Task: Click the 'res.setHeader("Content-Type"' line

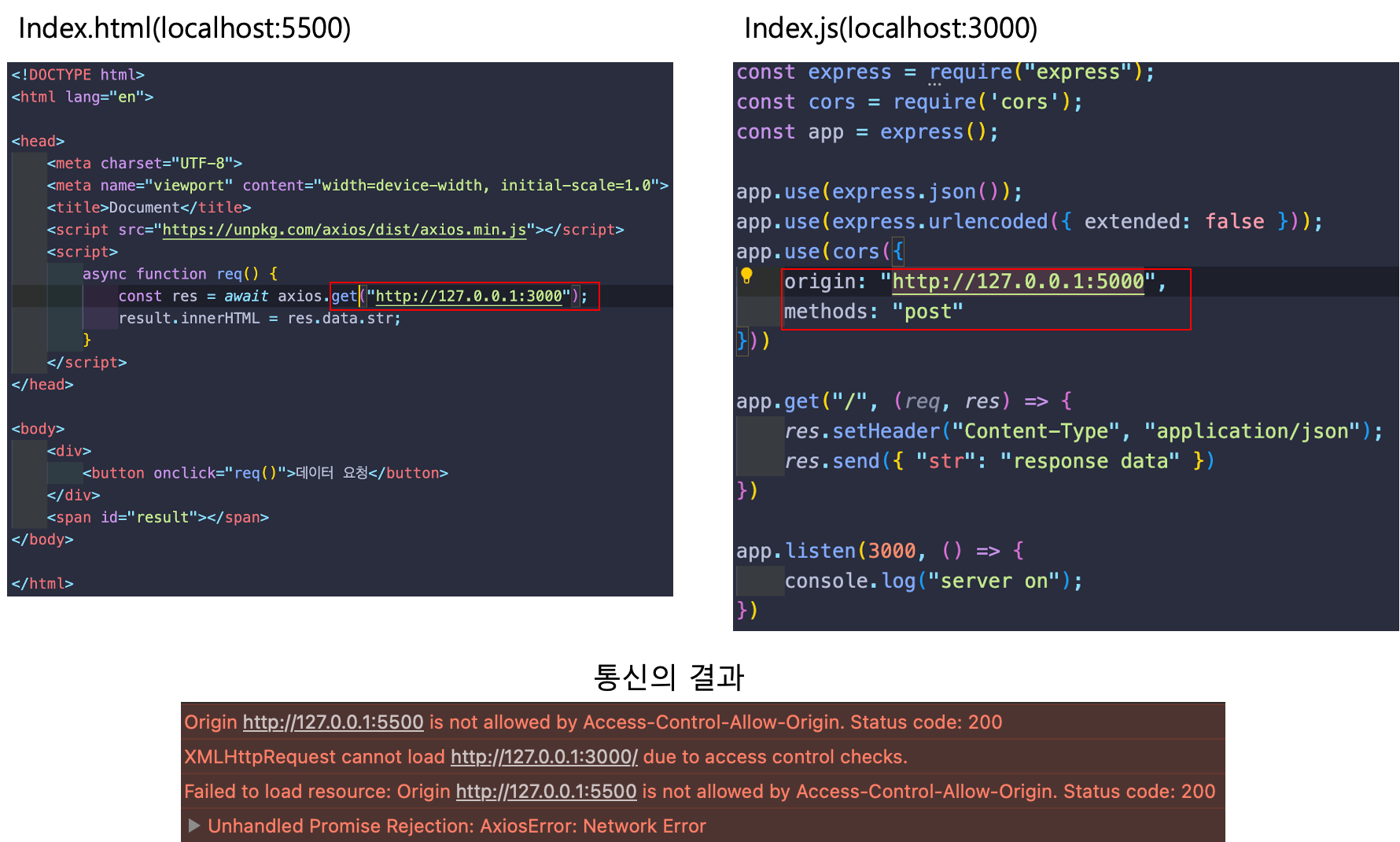Action: coord(1084,431)
